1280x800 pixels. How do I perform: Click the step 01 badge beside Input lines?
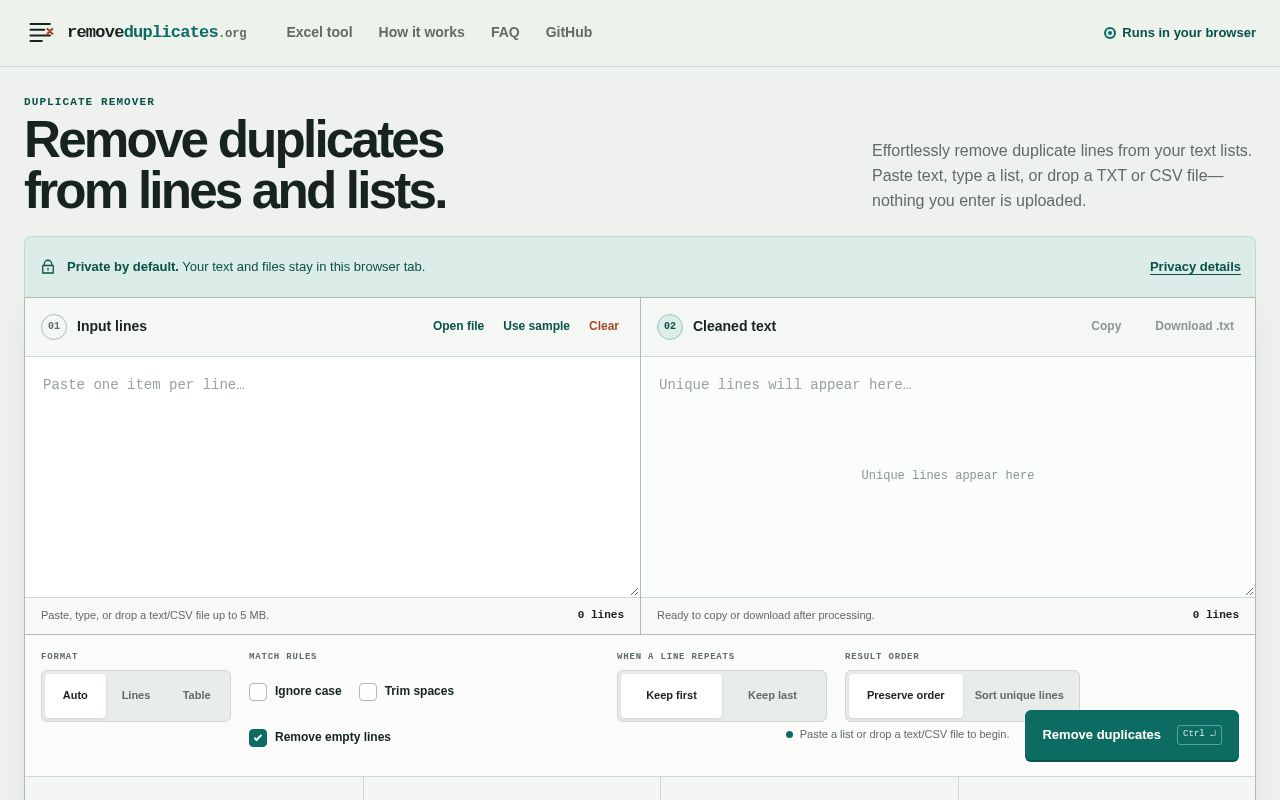click(x=54, y=327)
